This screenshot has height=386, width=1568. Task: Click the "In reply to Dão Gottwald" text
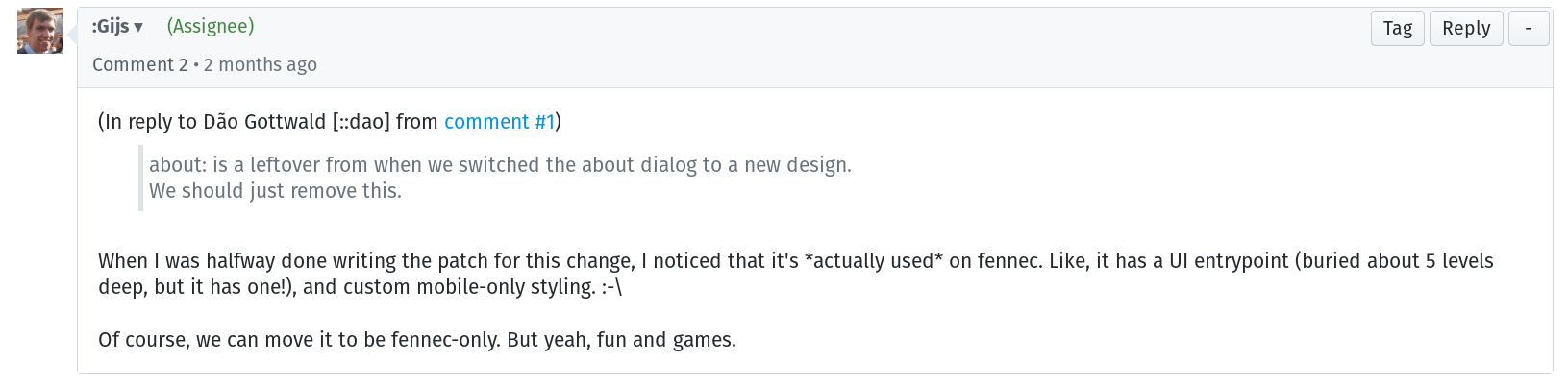(x=214, y=122)
